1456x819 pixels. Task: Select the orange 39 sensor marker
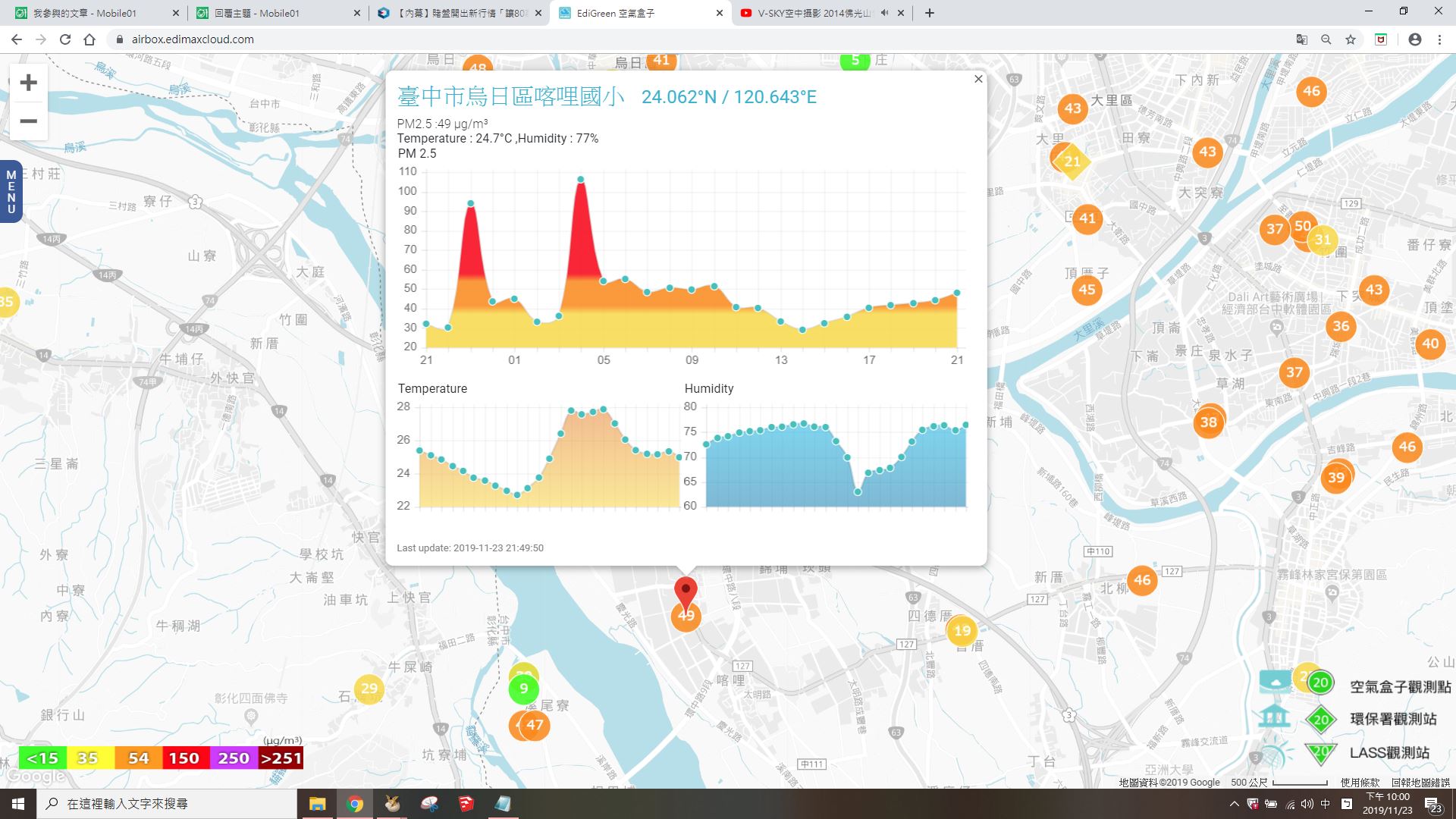[1336, 478]
